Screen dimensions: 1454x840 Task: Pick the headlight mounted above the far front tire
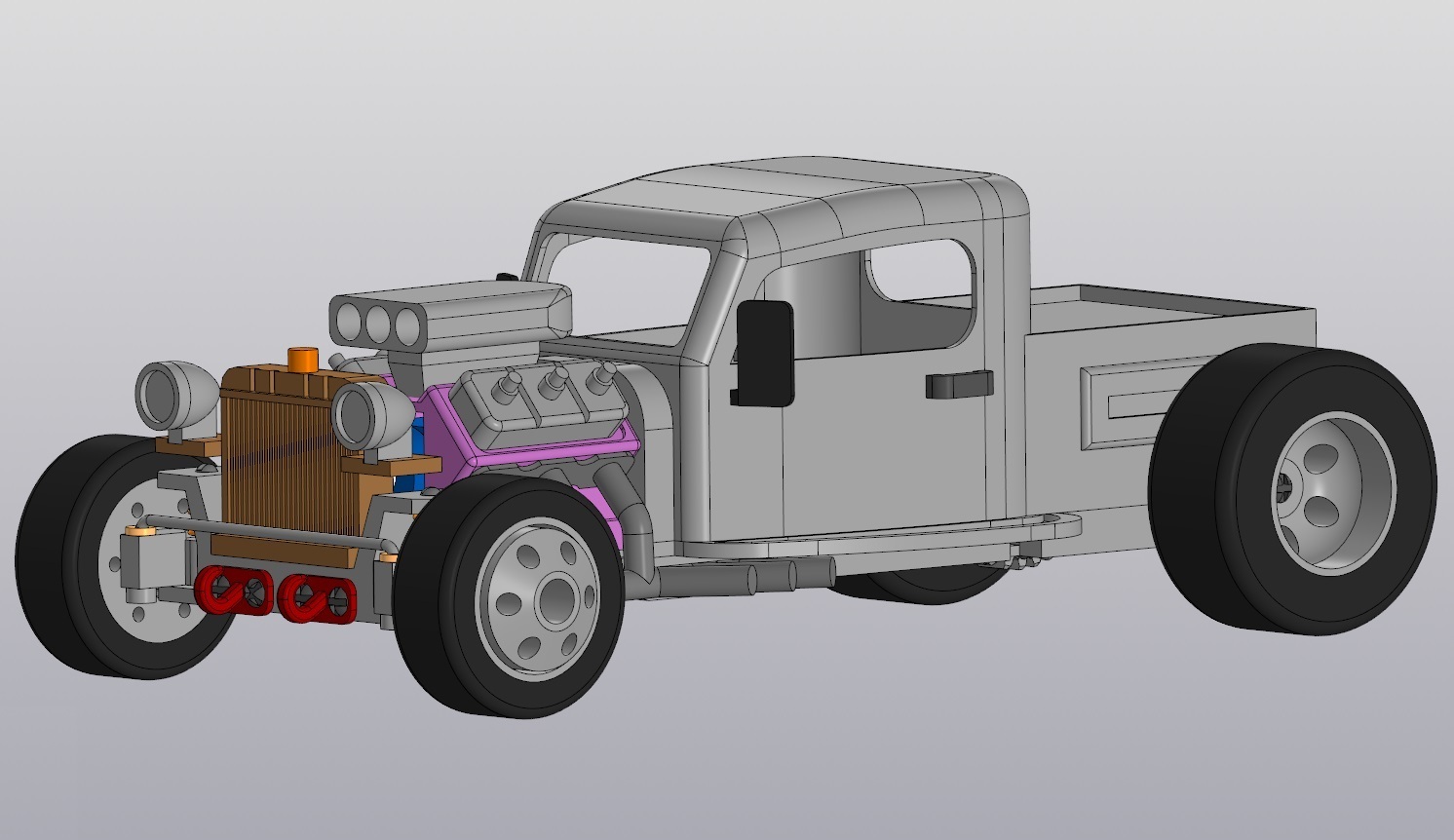(177, 397)
